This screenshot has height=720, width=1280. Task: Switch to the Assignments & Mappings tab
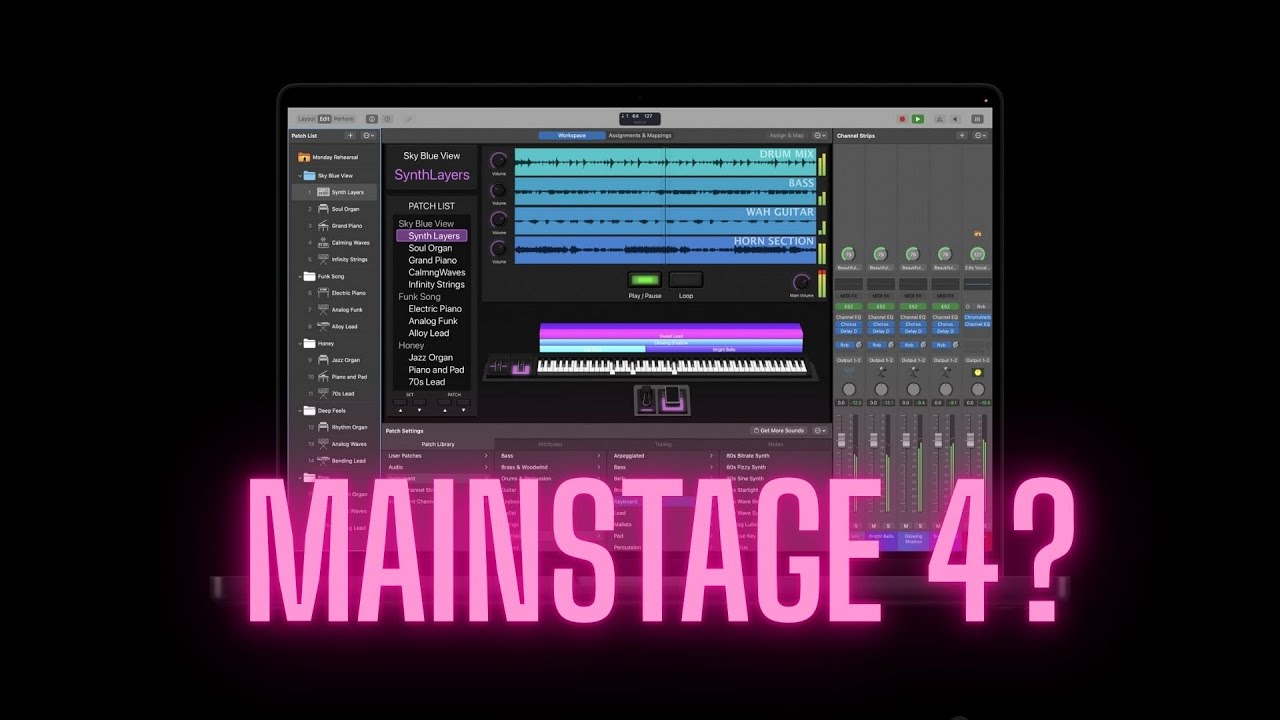coord(640,135)
